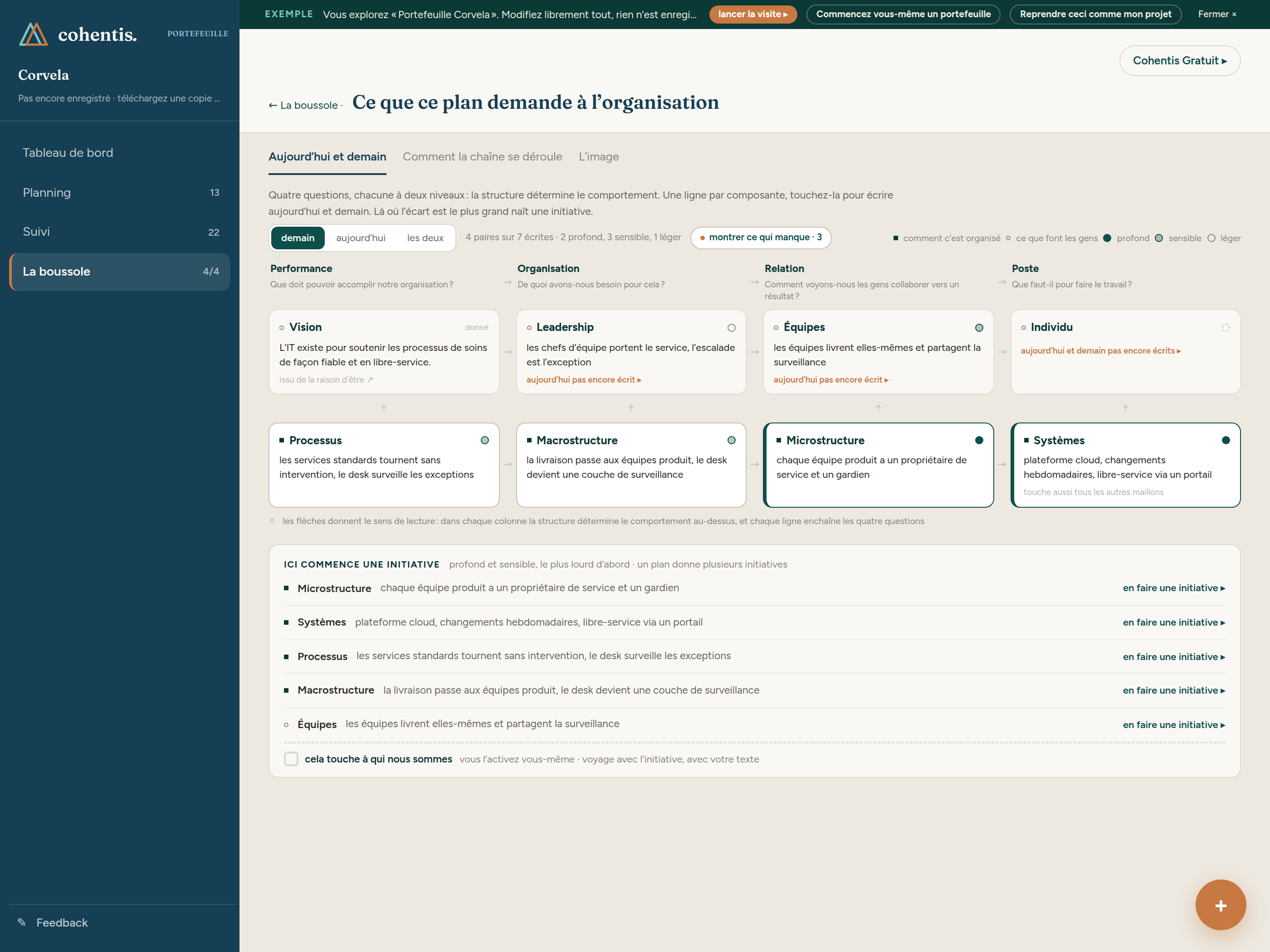This screenshot has height=952, width=1270.
Task: Click 4 paires sur 7 écrites summary
Action: 573,237
